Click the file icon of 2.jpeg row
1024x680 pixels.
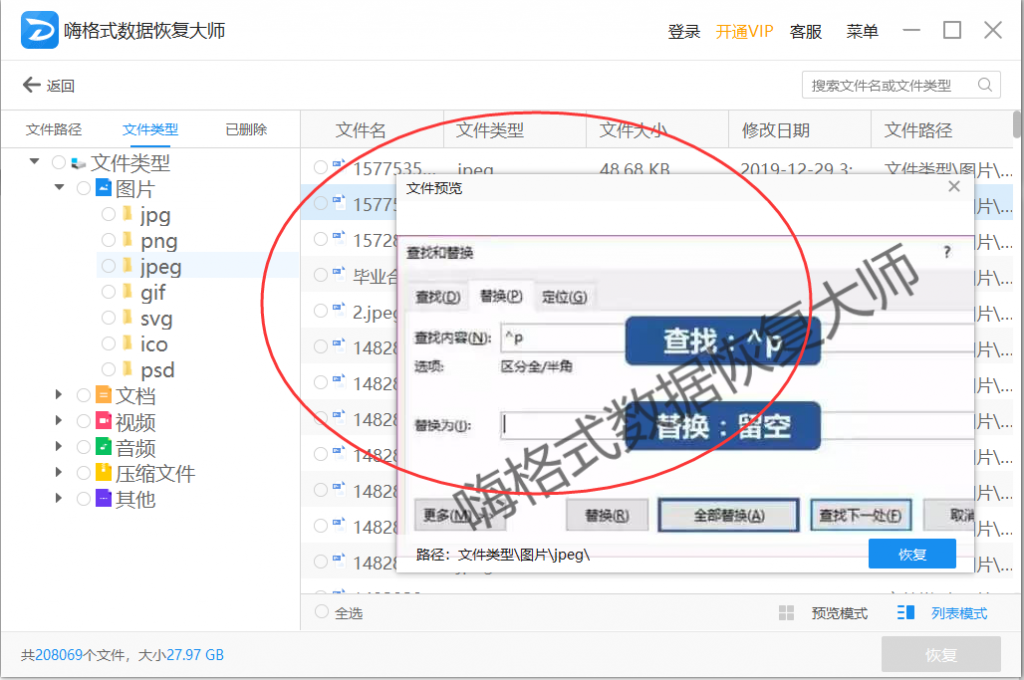point(338,310)
